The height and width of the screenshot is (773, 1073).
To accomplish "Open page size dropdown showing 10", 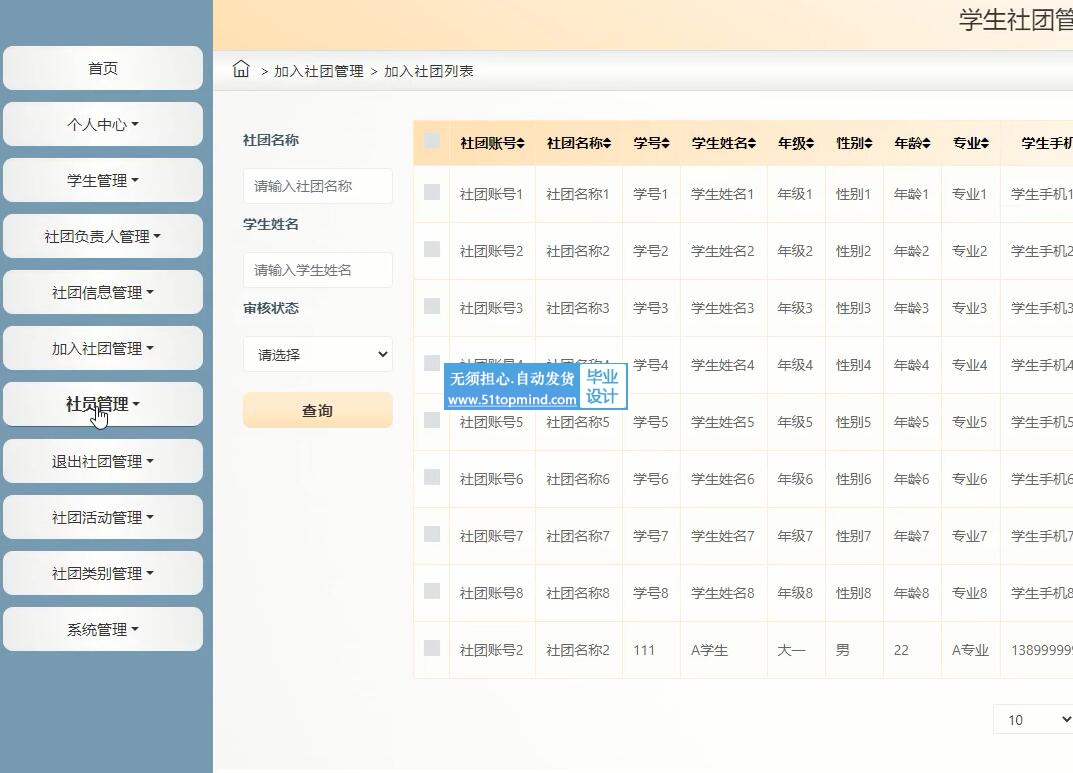I will 1033,720.
